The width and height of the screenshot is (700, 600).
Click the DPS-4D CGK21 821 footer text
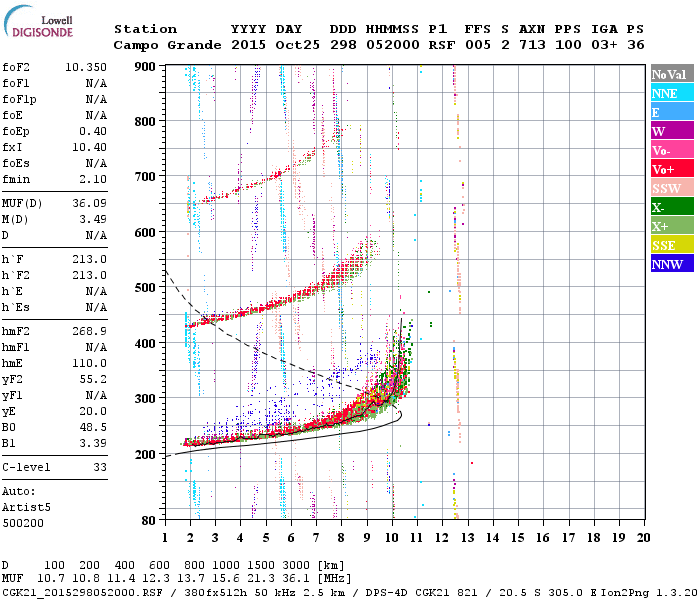tap(421, 593)
